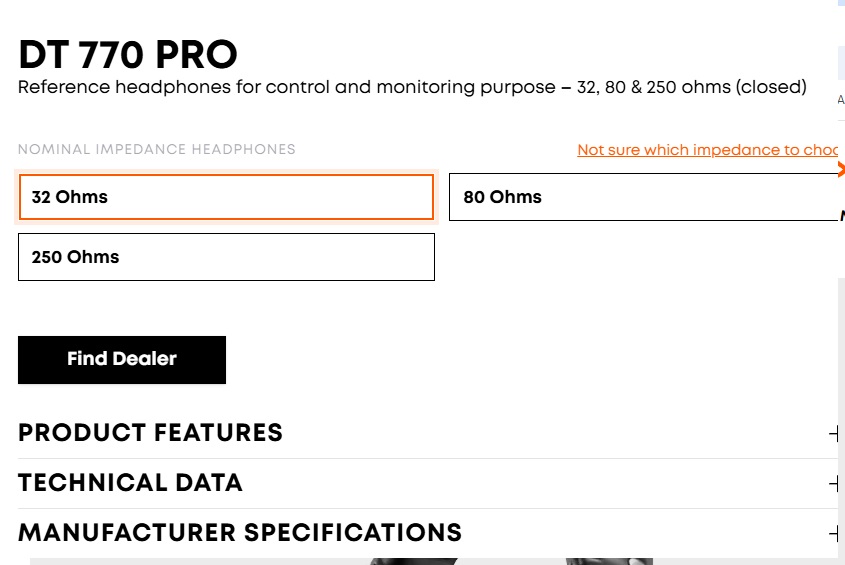The width and height of the screenshot is (845, 565).
Task: Click the blue bar at top right corner
Action: click(x=841, y=4)
